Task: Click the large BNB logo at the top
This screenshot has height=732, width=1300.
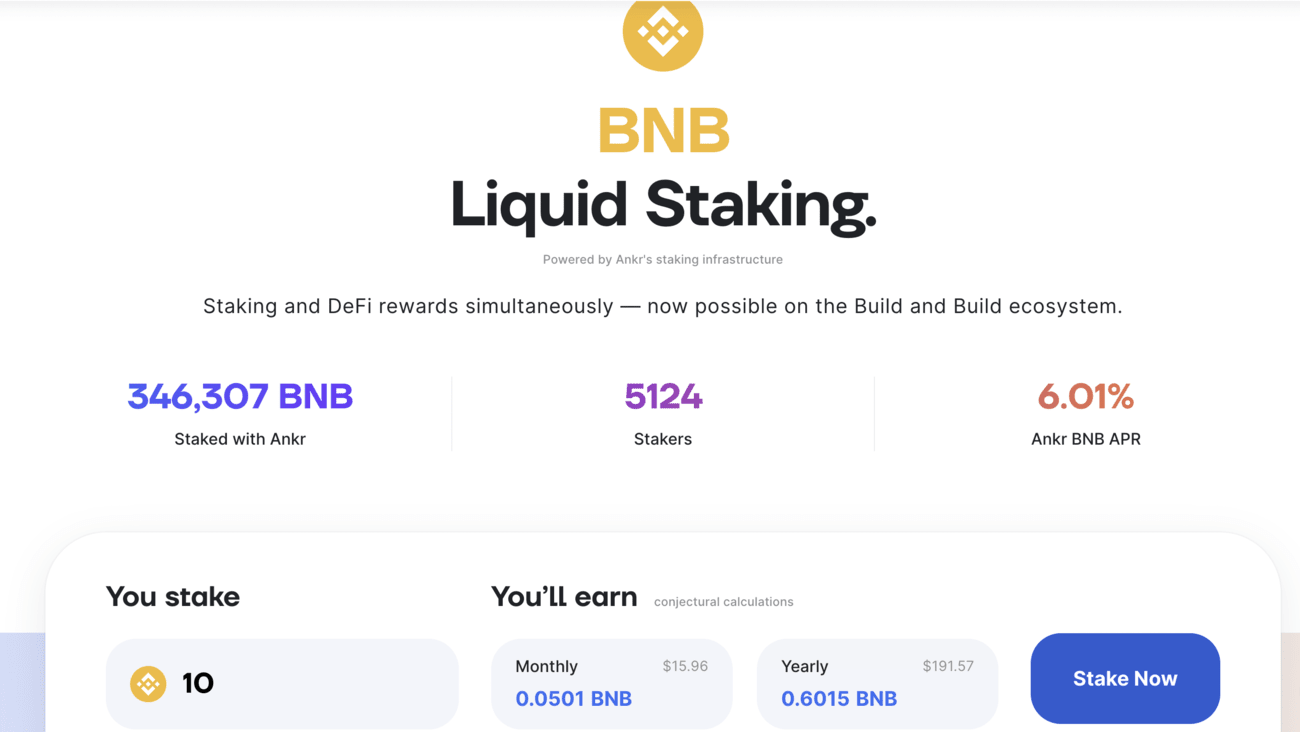Action: [x=663, y=31]
